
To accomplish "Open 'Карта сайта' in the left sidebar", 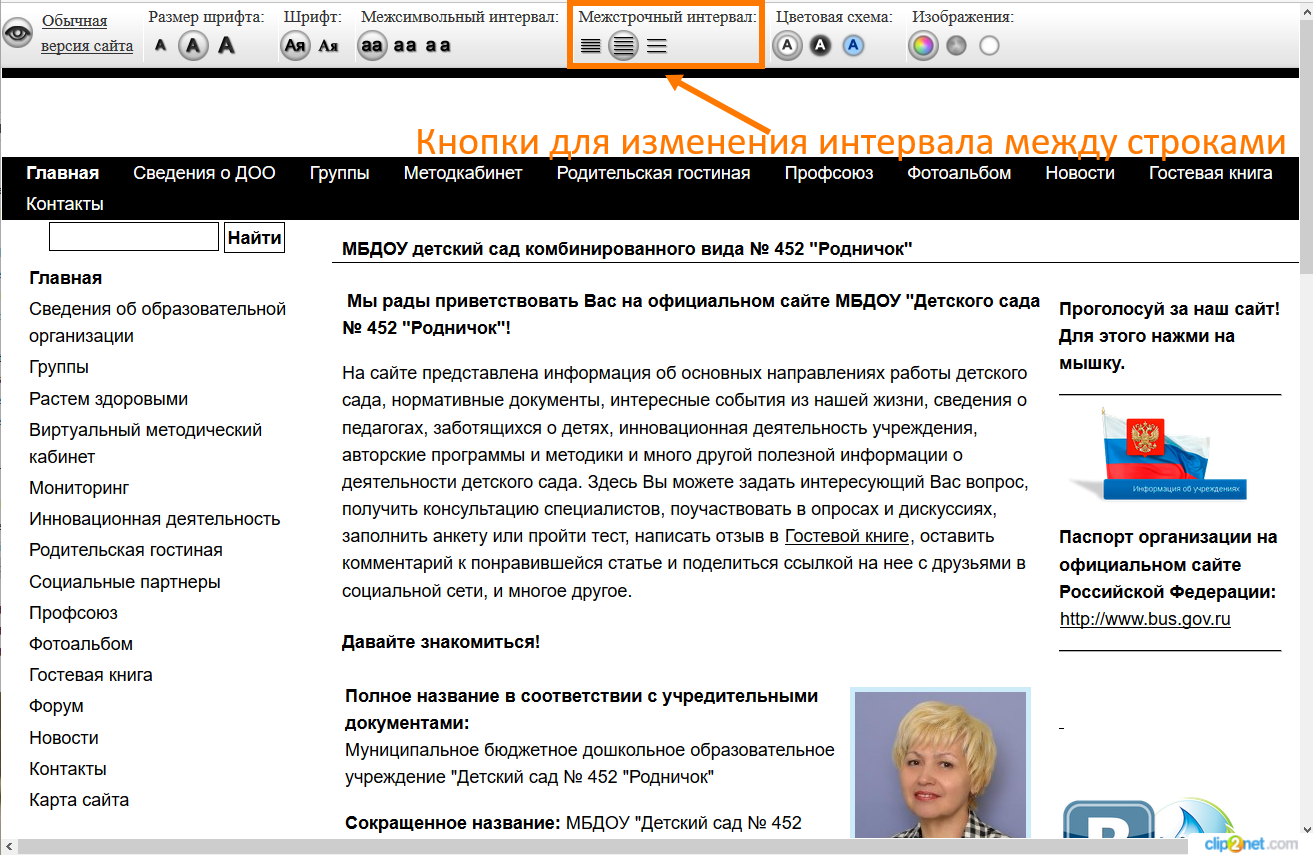I will click(x=79, y=800).
